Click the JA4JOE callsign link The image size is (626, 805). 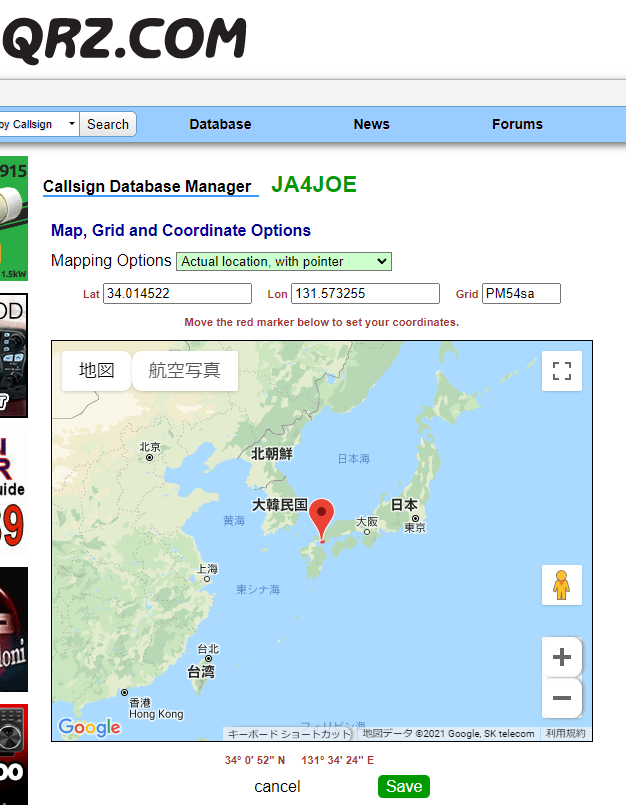coord(314,185)
